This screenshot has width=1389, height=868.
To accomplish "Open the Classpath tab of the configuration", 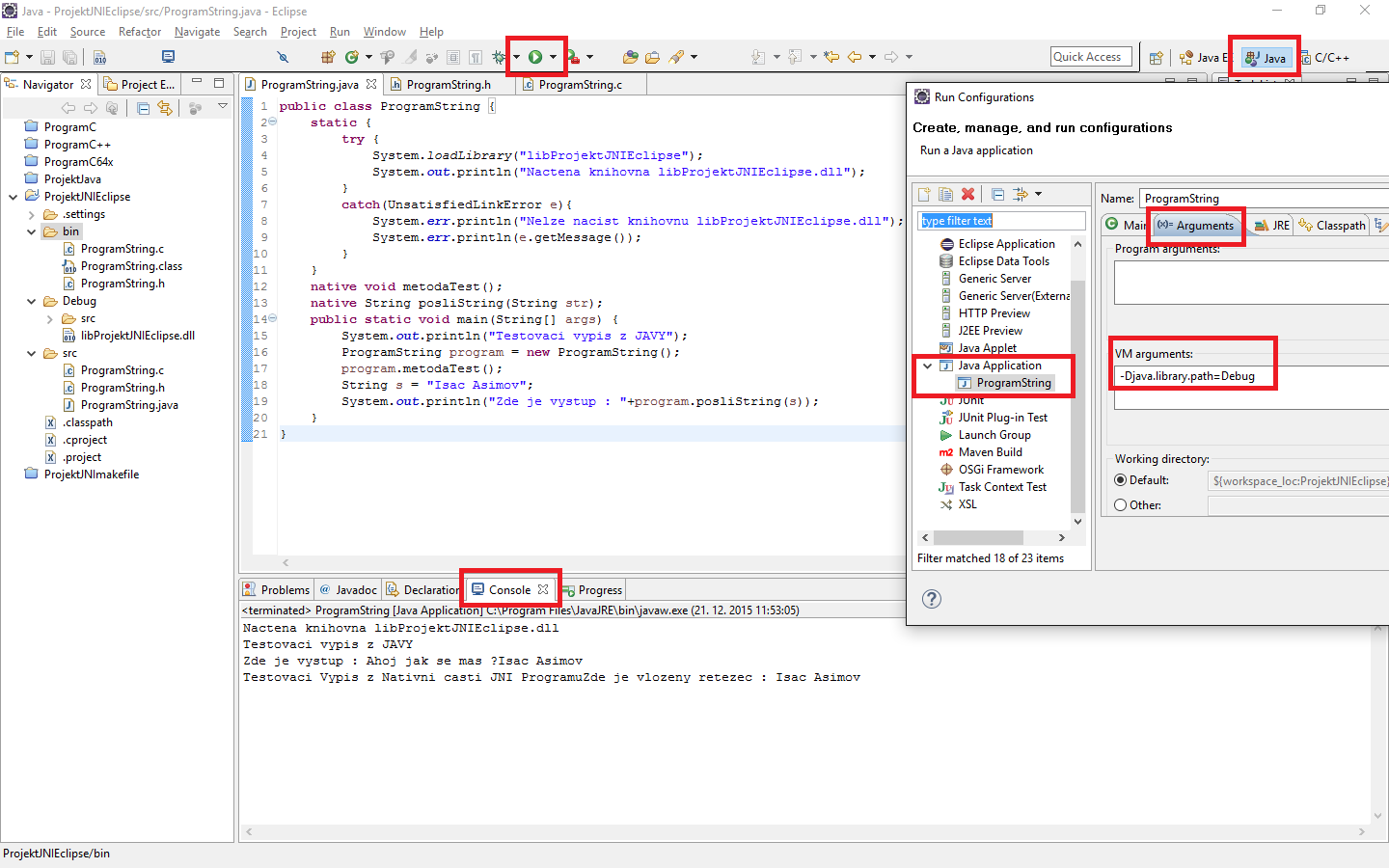I will [x=1339, y=225].
